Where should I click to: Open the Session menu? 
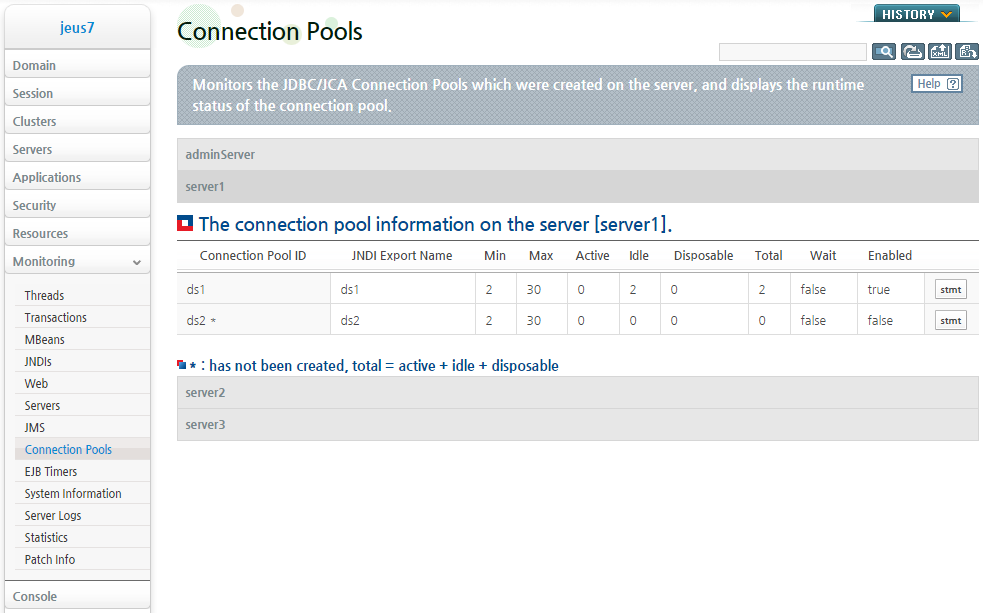(x=77, y=93)
